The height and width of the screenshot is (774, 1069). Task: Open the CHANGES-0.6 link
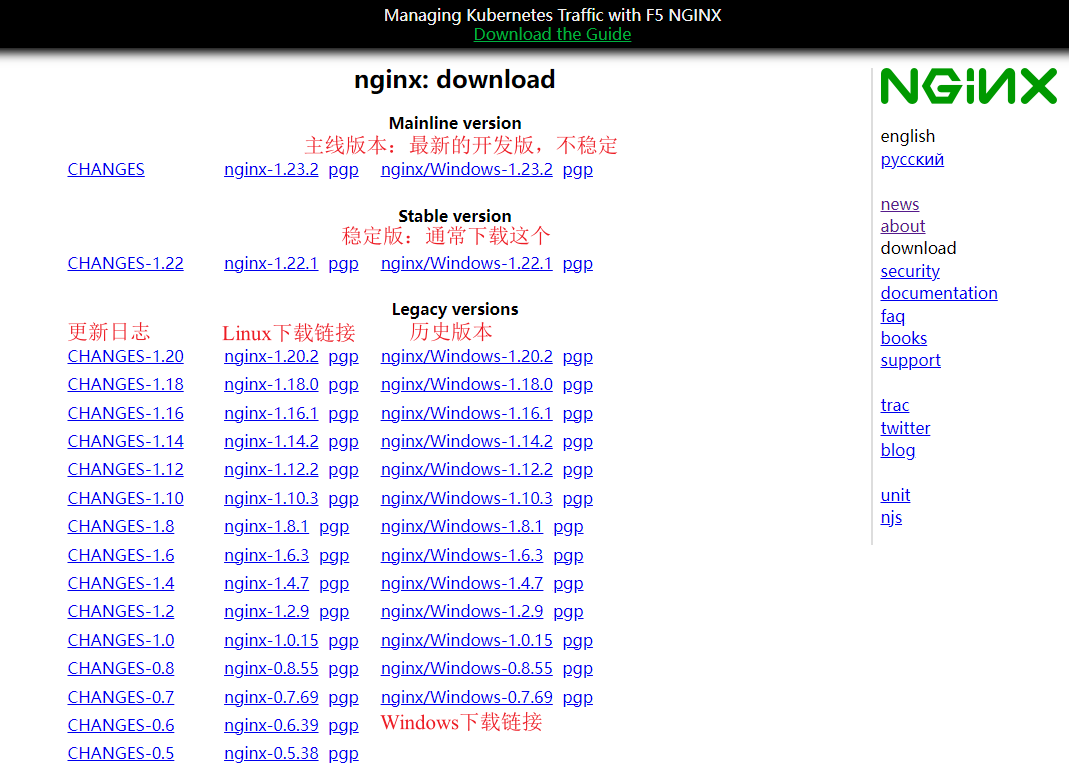point(121,725)
